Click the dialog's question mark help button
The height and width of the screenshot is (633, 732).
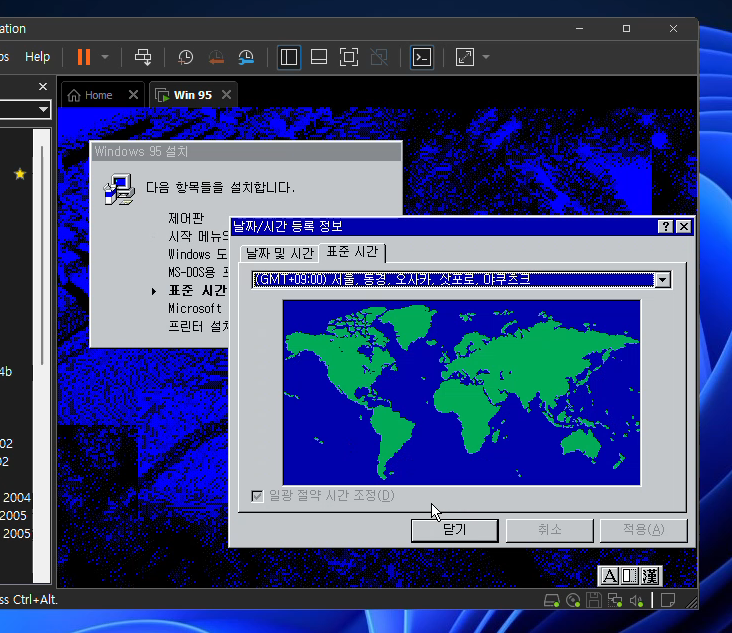click(665, 227)
